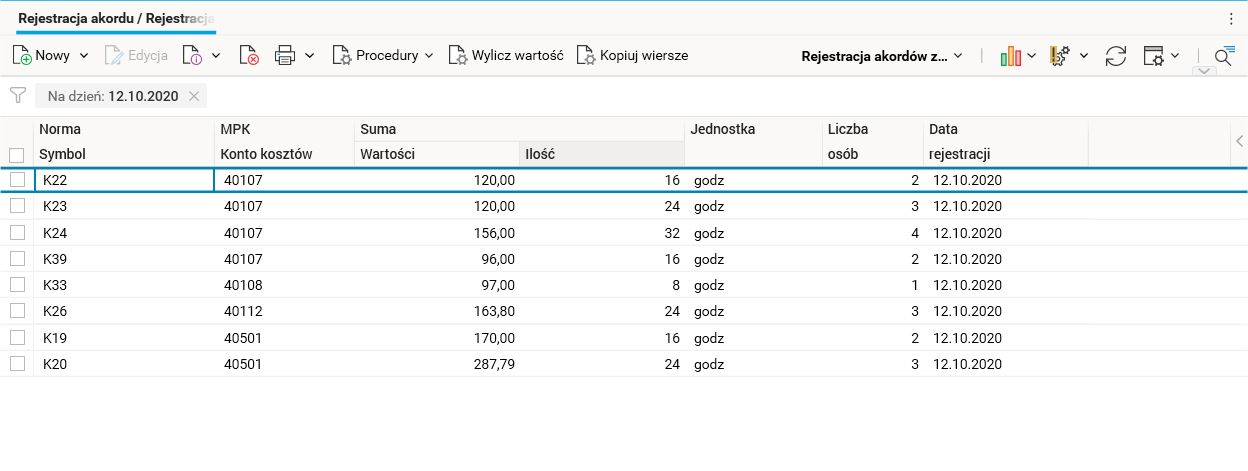Click the document info icon

coord(192,56)
